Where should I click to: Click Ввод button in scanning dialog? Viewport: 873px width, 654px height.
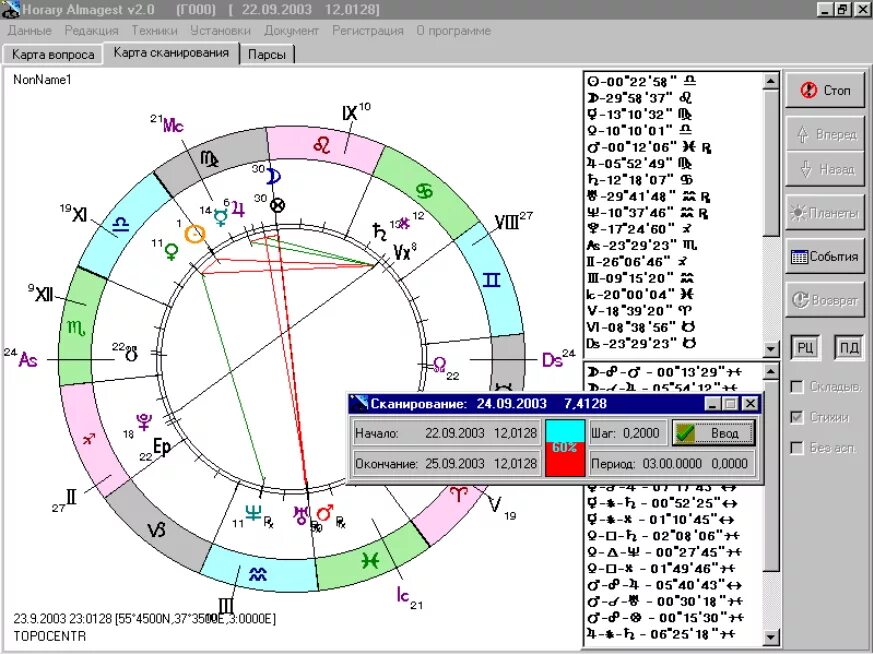(x=713, y=433)
